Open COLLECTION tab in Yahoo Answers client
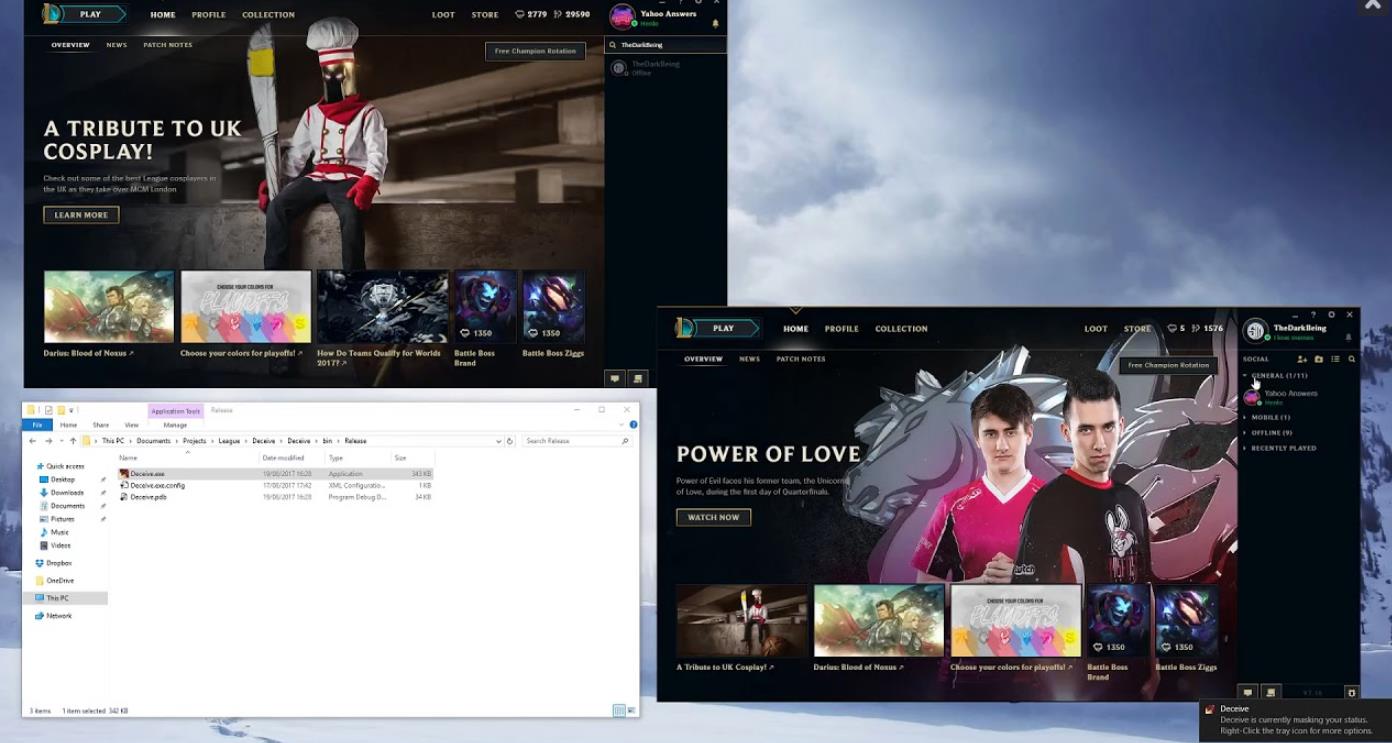This screenshot has width=1392, height=743. tap(268, 15)
